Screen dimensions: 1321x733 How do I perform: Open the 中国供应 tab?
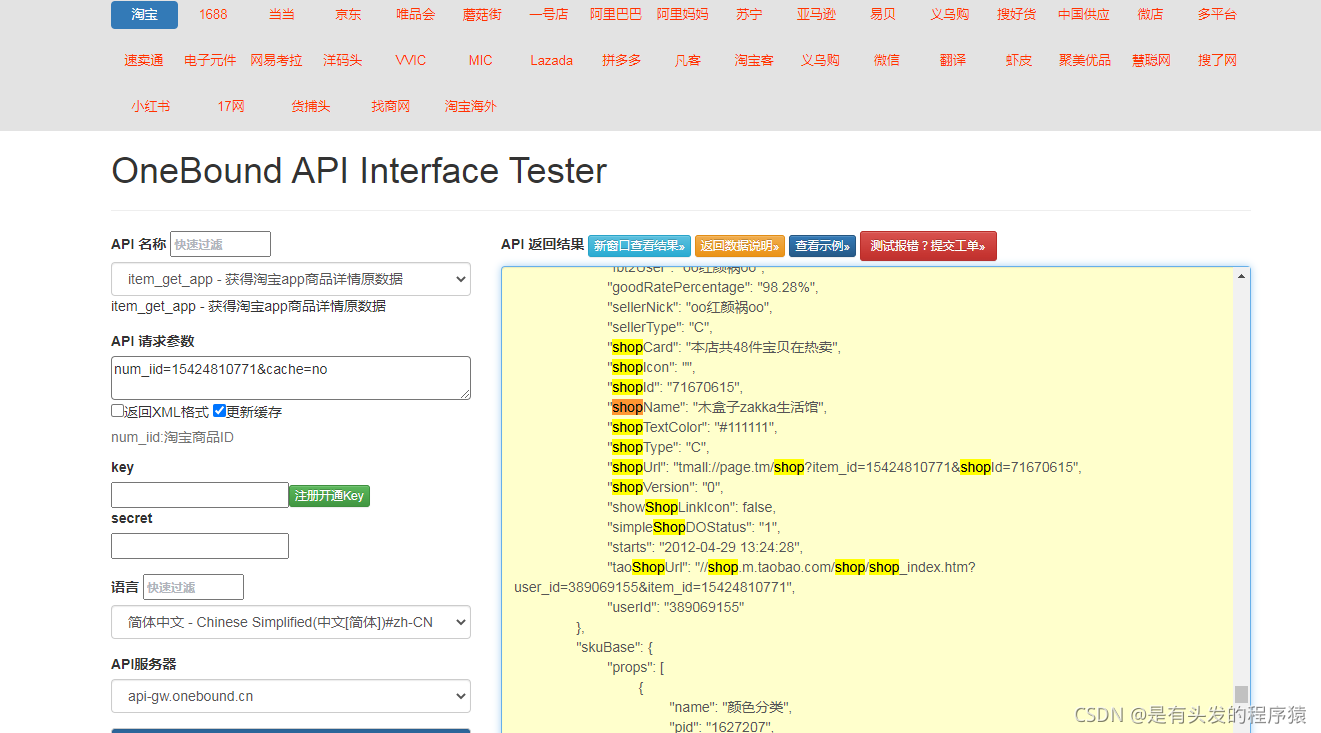click(1084, 15)
